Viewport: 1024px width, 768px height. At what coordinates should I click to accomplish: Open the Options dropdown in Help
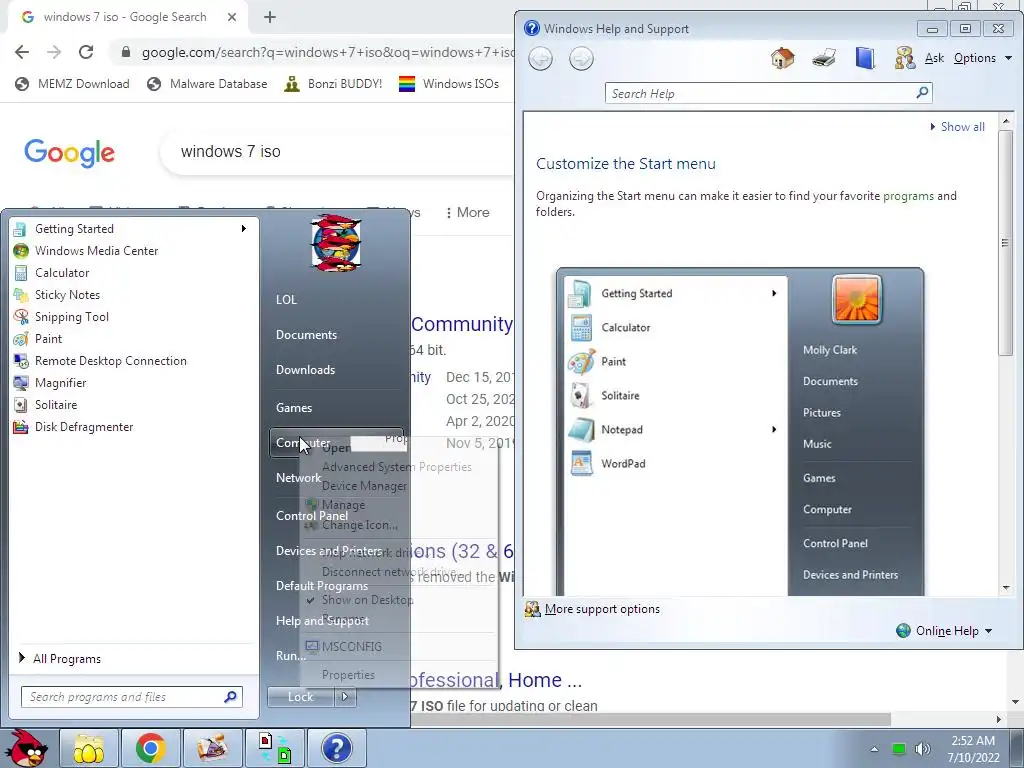(983, 58)
